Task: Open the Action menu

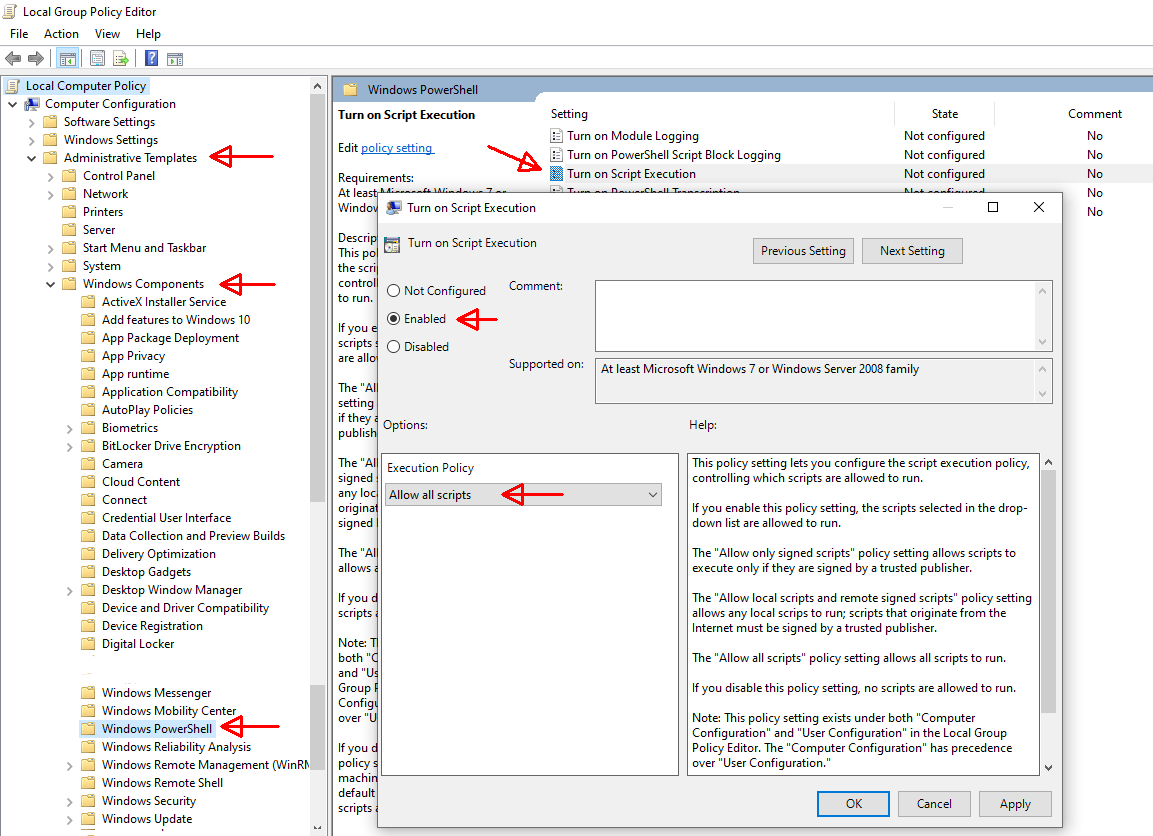Action: tap(61, 34)
